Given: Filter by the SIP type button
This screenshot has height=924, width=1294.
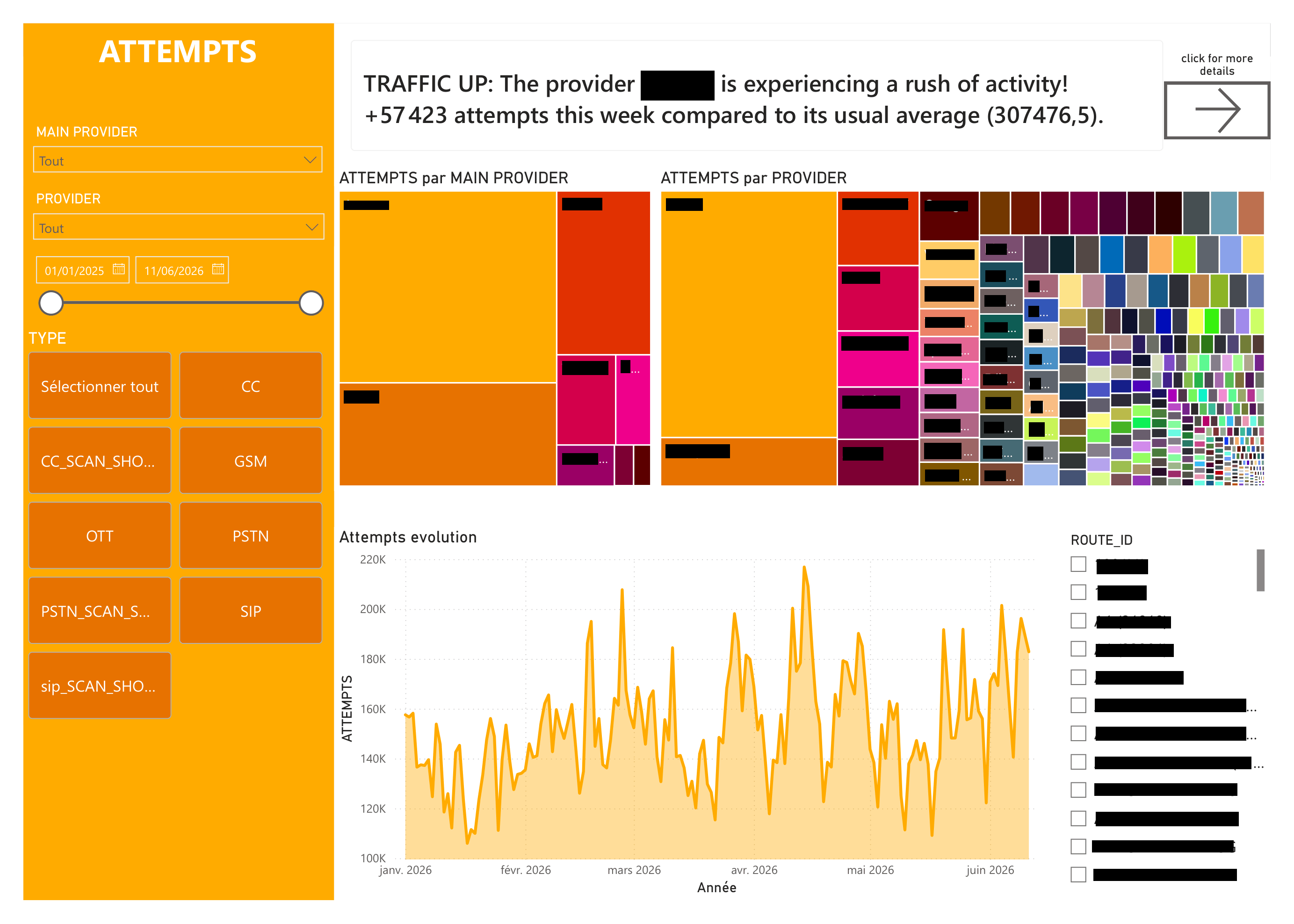Looking at the screenshot, I should (250, 611).
